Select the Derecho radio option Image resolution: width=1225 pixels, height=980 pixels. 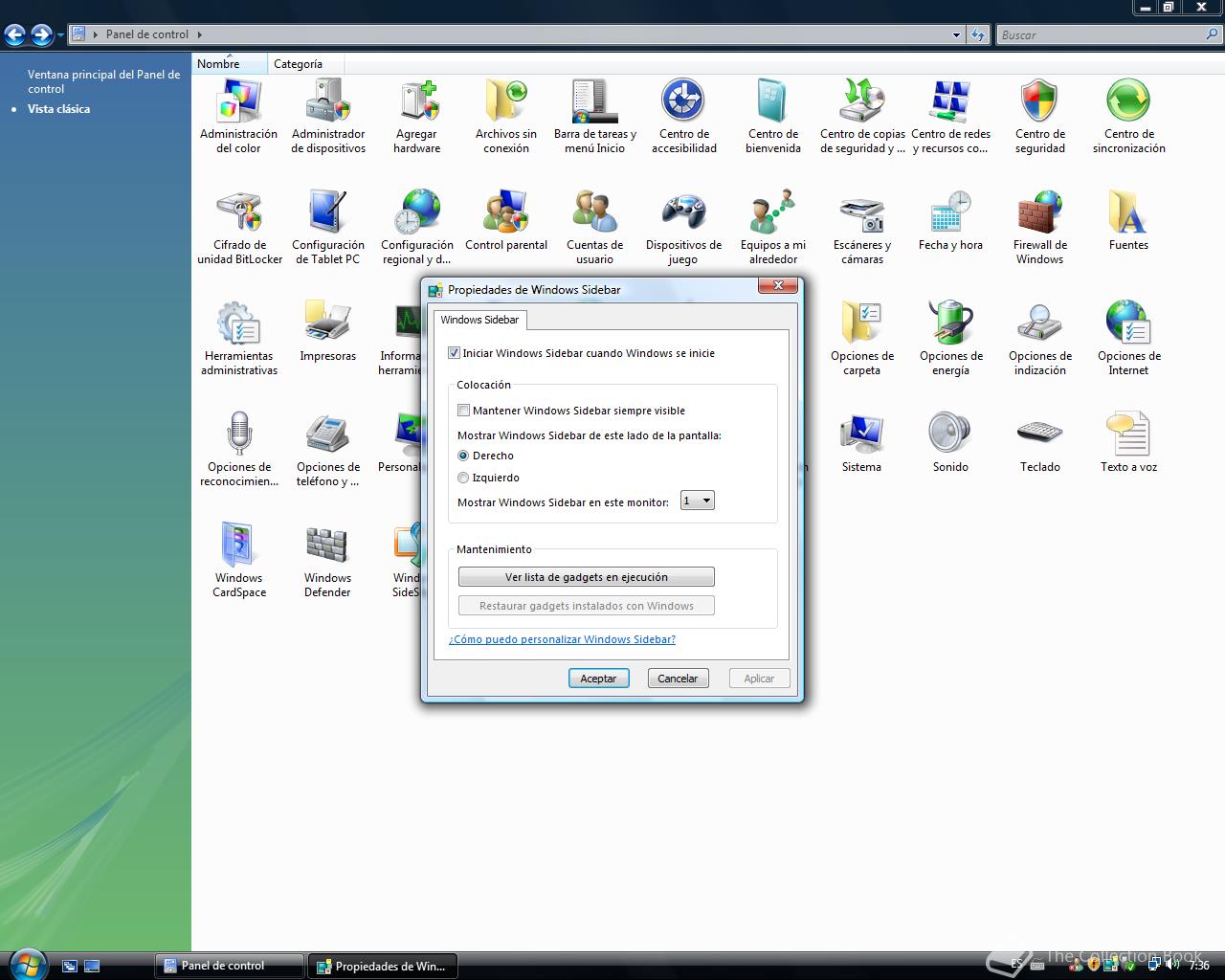[x=463, y=456]
